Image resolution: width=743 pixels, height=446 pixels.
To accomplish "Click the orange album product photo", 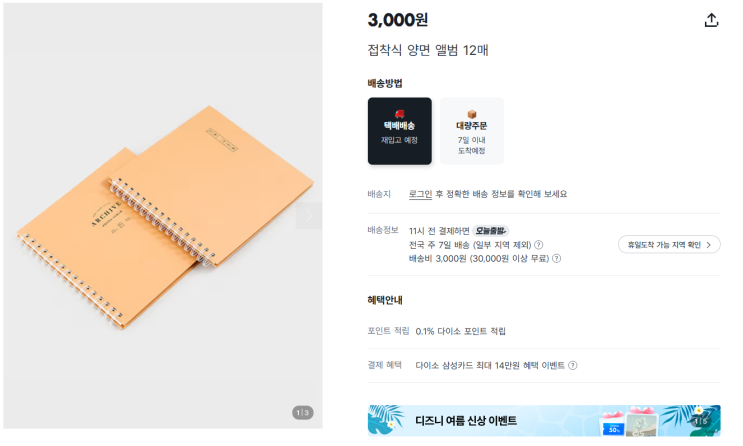I will (x=165, y=217).
